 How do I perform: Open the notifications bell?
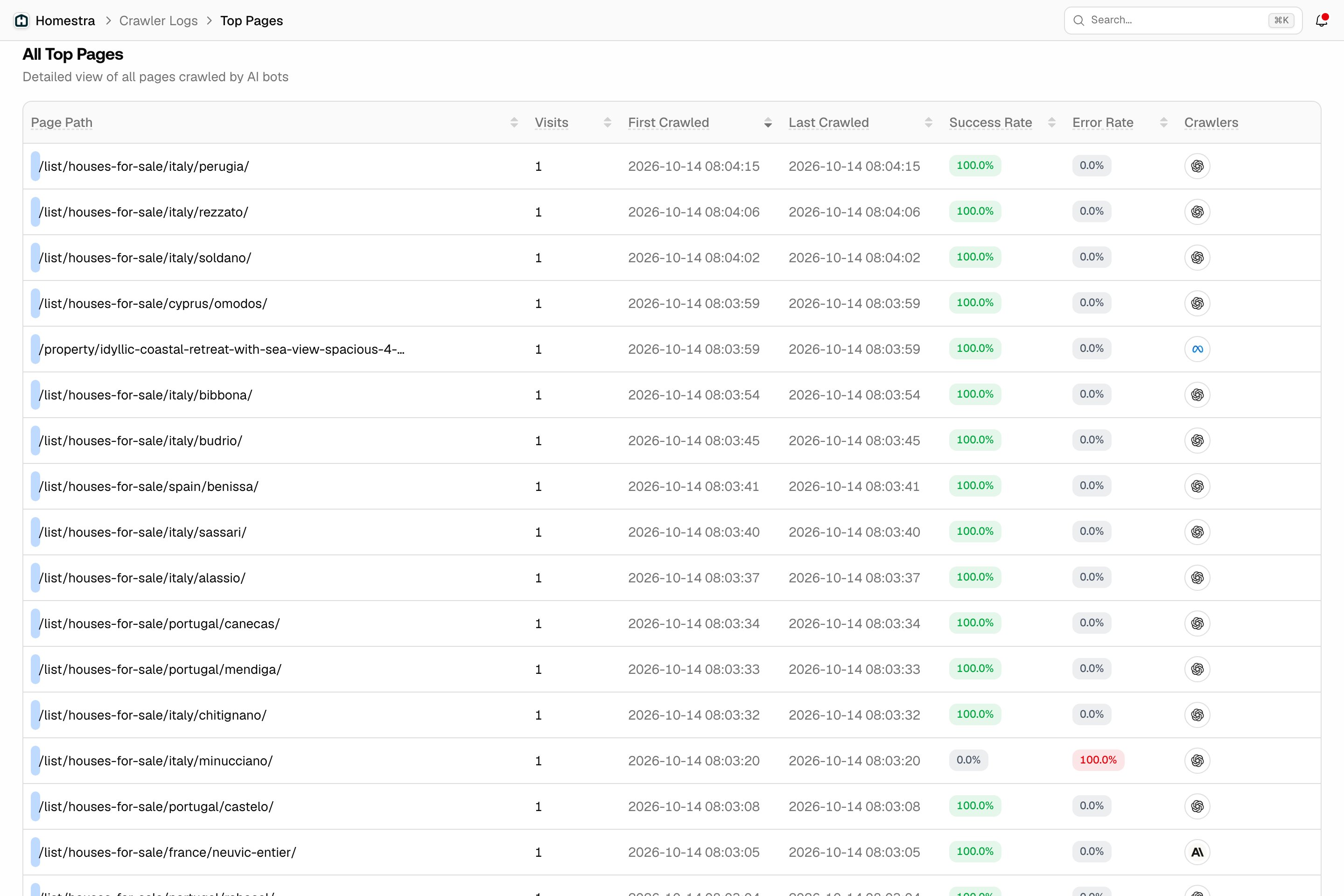[x=1321, y=21]
